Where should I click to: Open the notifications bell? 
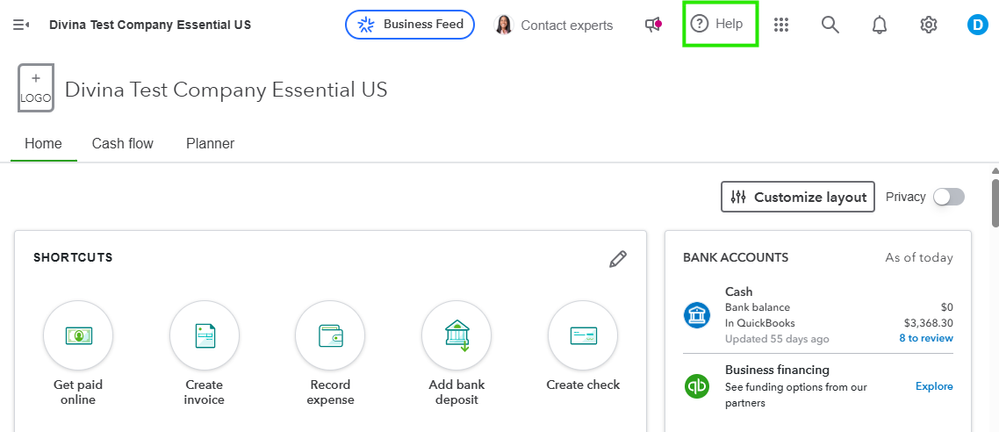coord(879,25)
